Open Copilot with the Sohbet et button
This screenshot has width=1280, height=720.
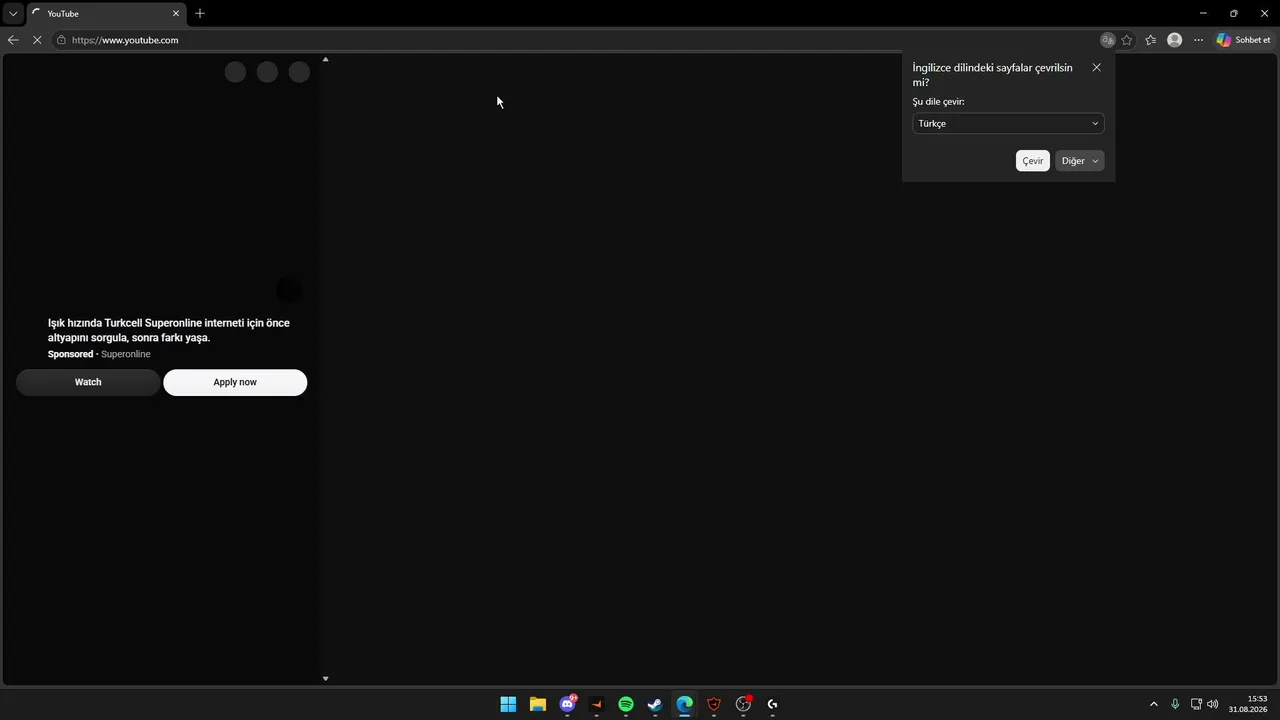1243,40
